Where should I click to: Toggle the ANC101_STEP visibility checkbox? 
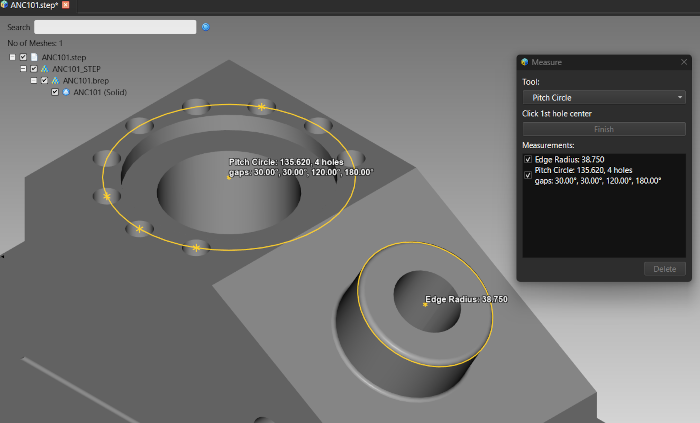pos(34,69)
